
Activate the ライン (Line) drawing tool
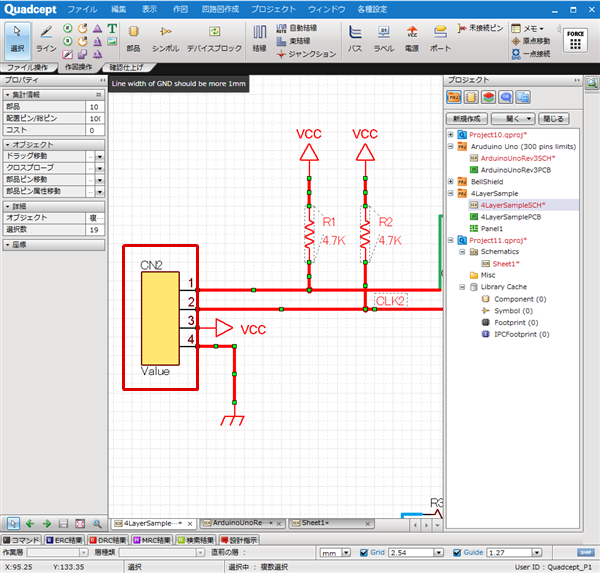point(46,38)
